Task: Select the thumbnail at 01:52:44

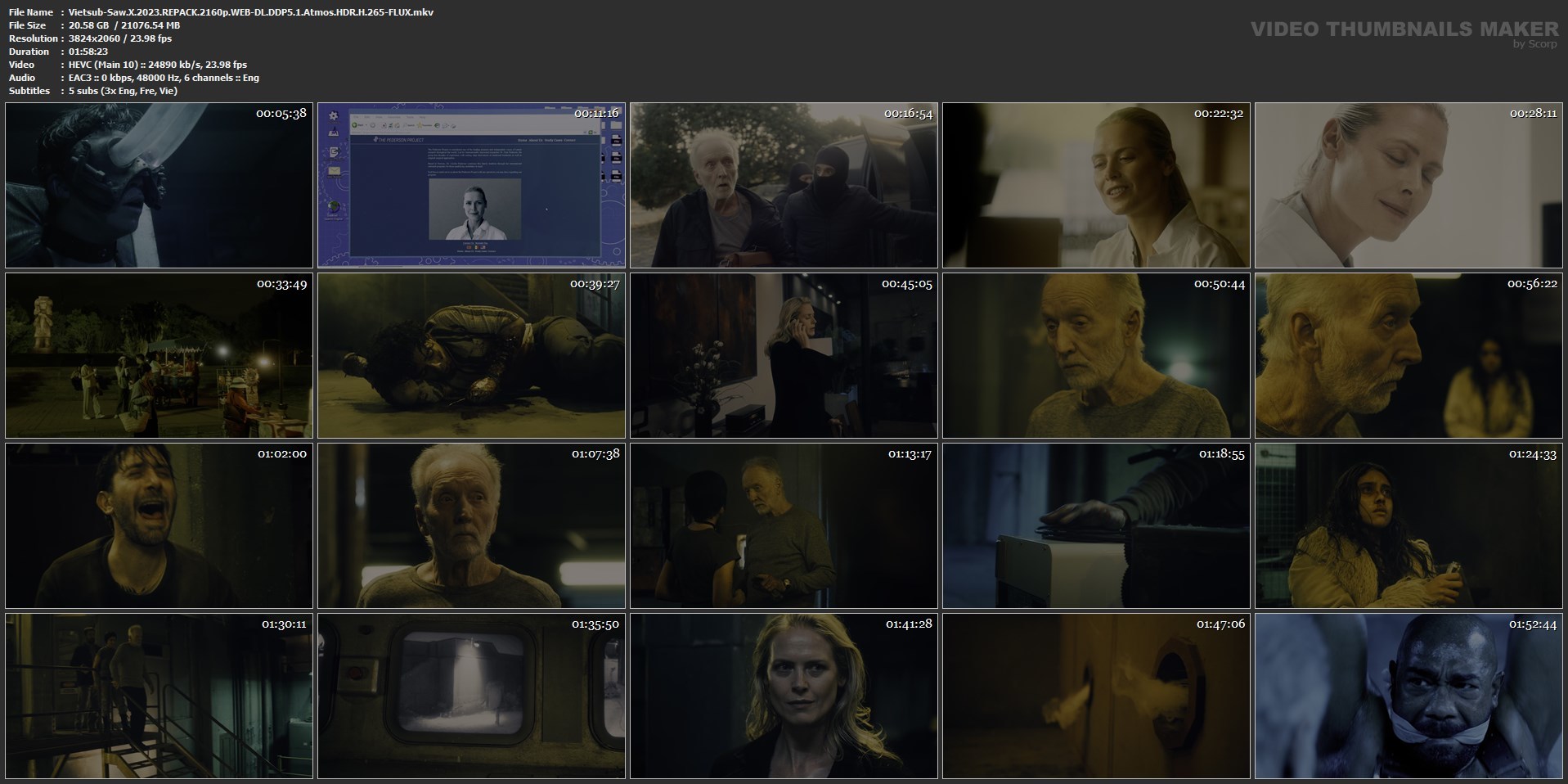Action: 1409,696
